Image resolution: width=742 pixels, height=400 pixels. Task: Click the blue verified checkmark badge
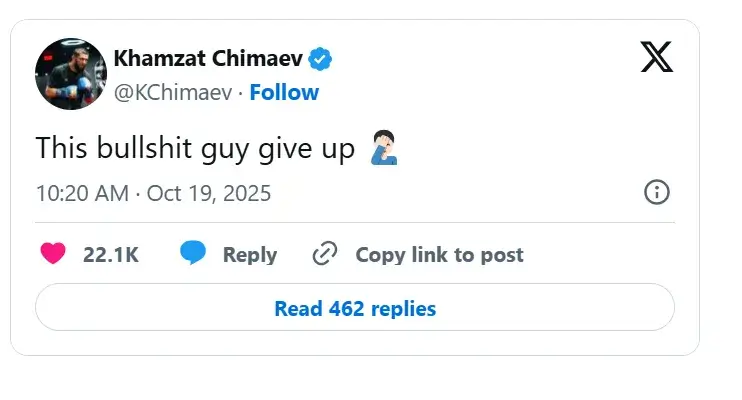coord(320,60)
